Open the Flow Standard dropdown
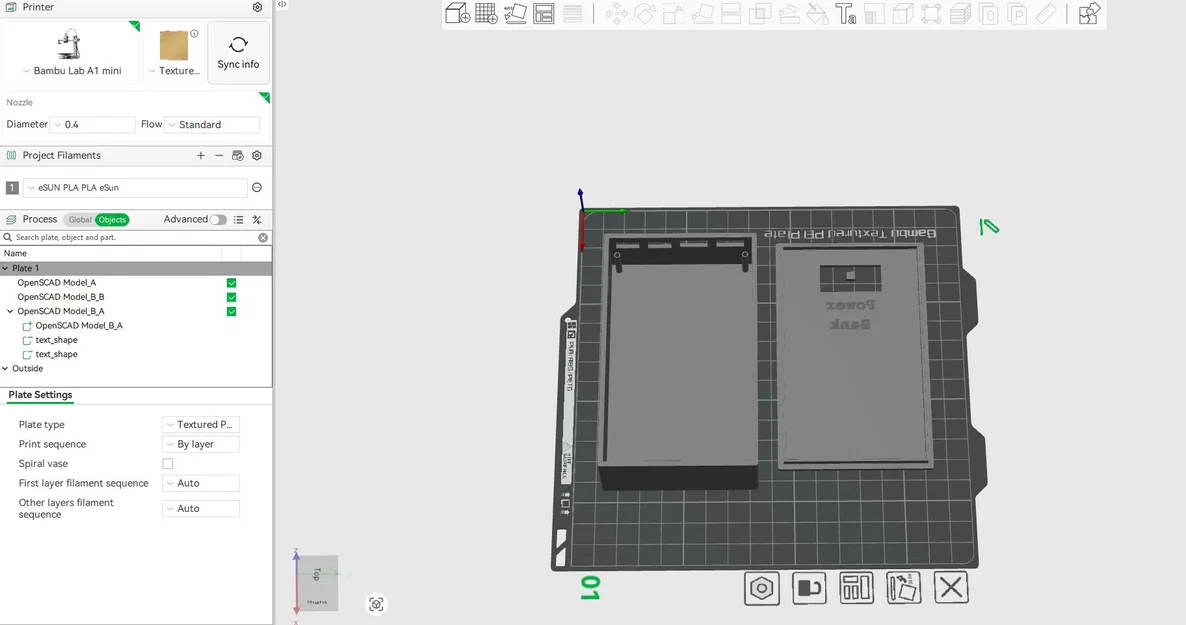The height and width of the screenshot is (625, 1186). pos(212,125)
